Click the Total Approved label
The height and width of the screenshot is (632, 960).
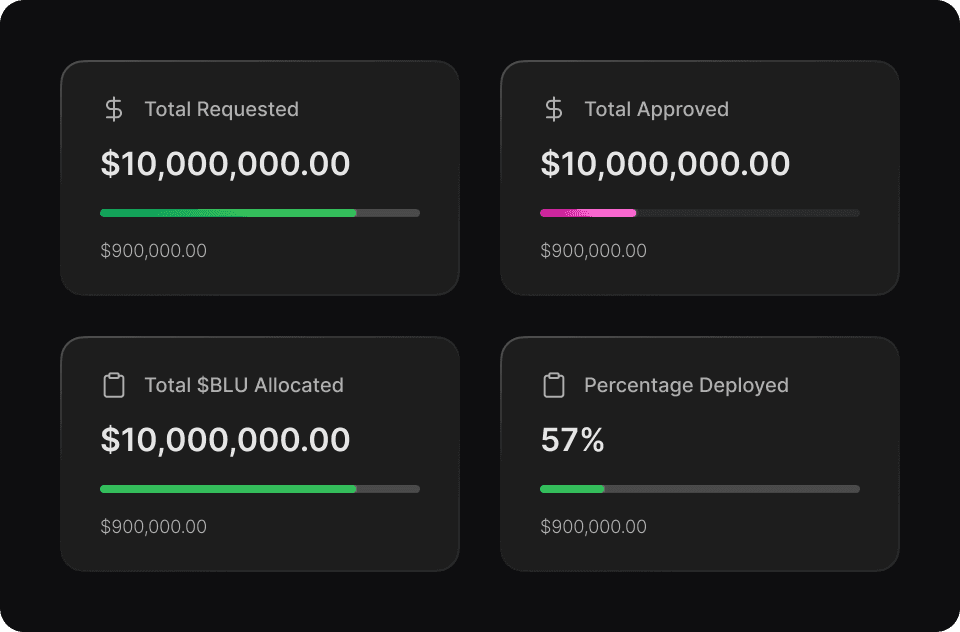pos(656,109)
